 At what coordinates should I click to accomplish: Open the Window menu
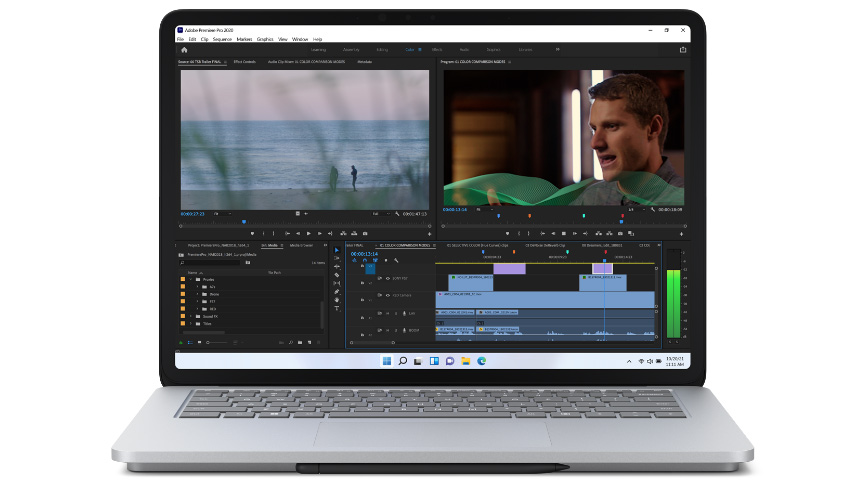pos(300,40)
